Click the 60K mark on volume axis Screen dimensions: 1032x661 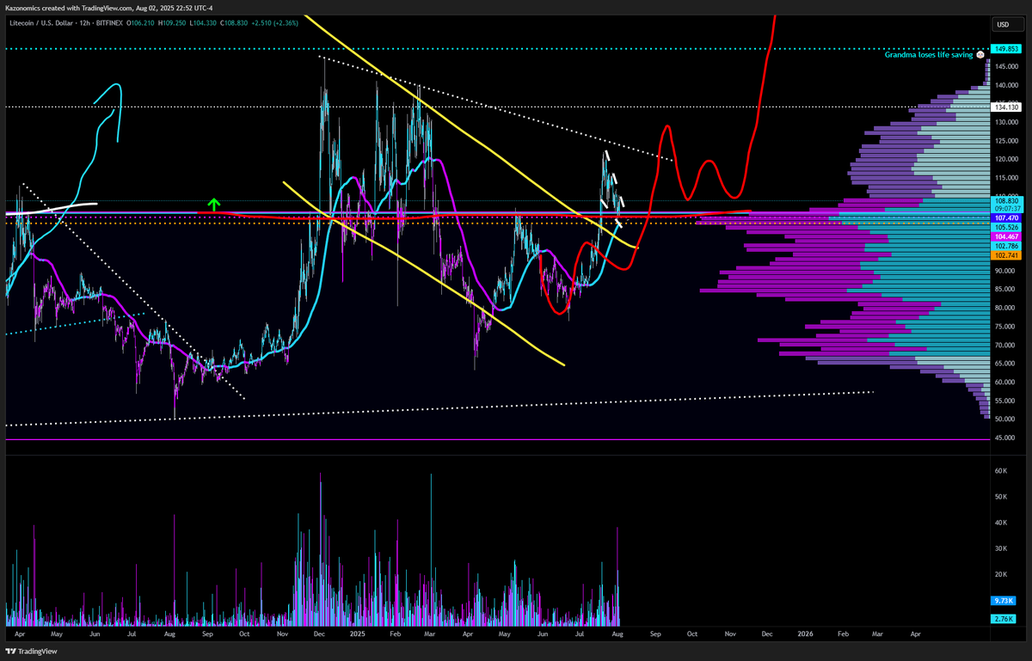[999, 470]
